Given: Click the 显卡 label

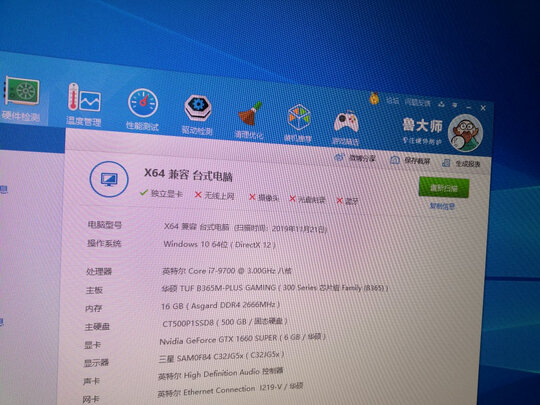Looking at the screenshot, I should [x=92, y=345].
